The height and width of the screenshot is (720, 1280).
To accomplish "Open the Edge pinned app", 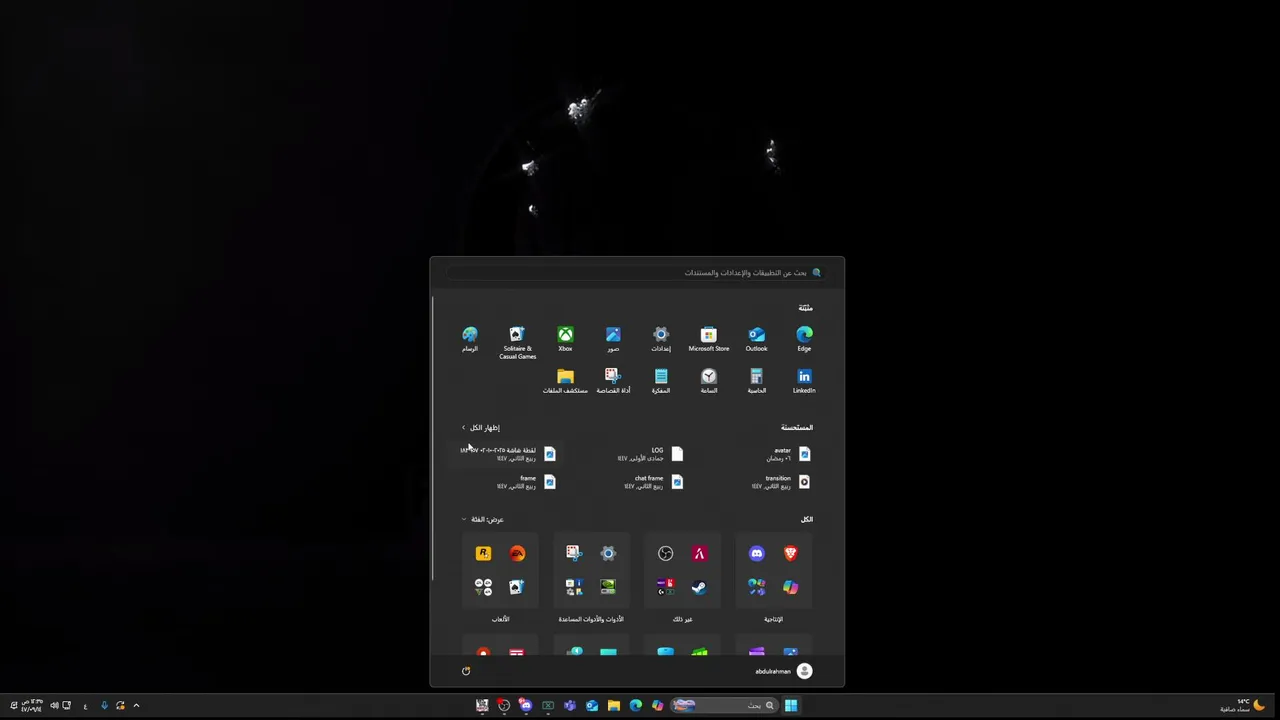I will click(x=804, y=339).
